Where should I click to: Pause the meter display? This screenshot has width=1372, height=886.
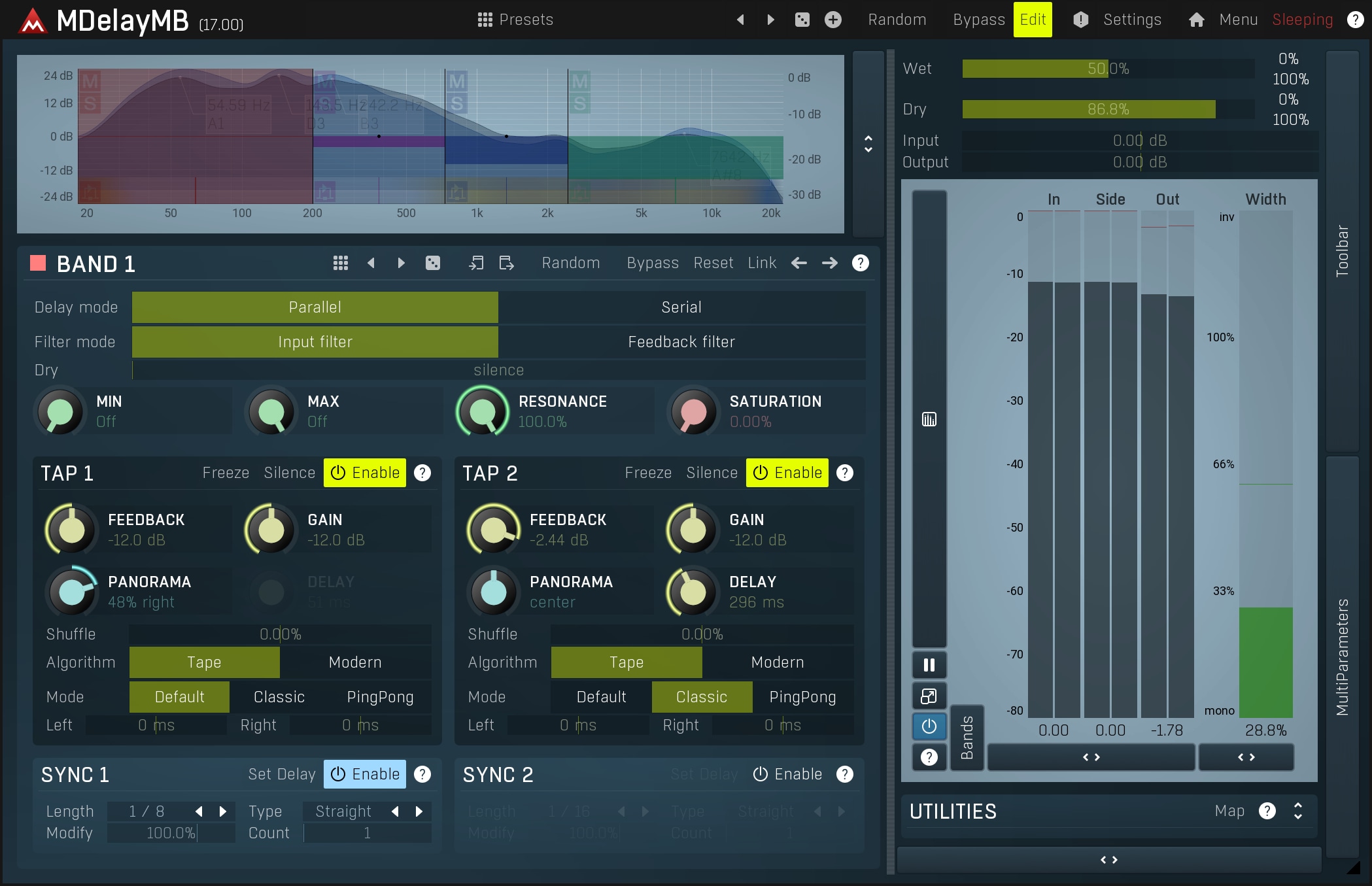pyautogui.click(x=929, y=665)
